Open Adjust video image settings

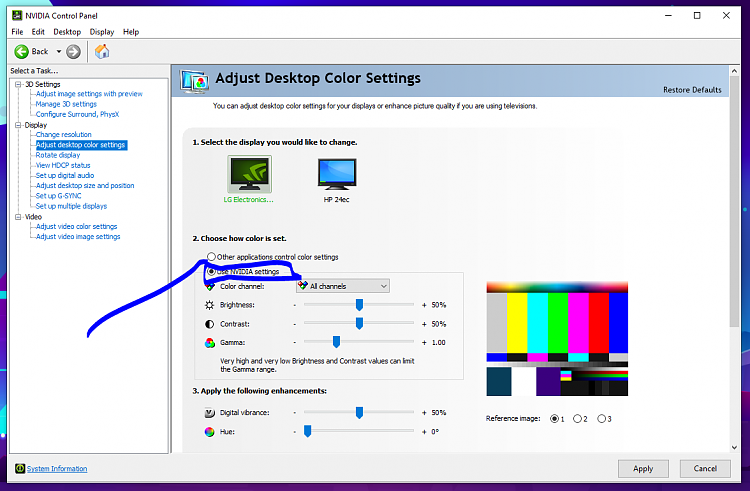pyautogui.click(x=78, y=237)
